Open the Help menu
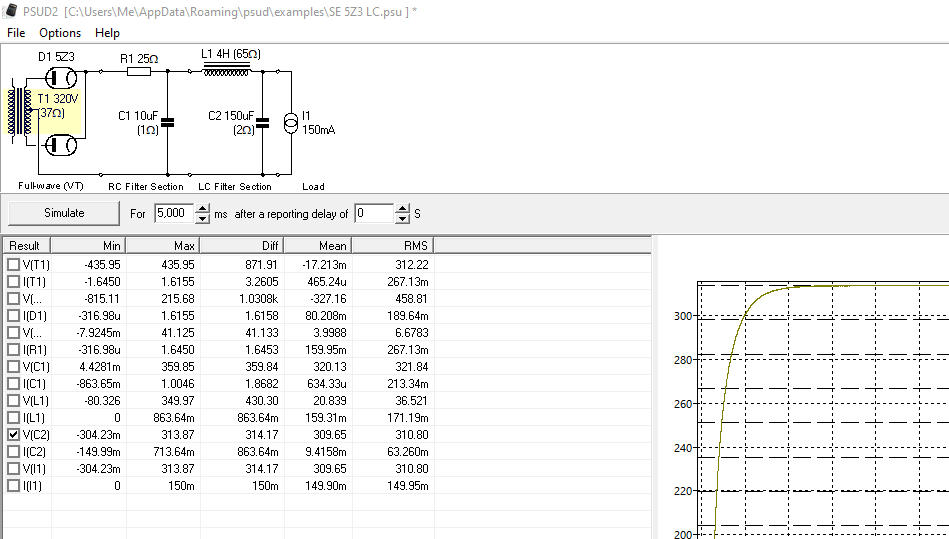This screenshot has height=539, width=949. pos(107,33)
